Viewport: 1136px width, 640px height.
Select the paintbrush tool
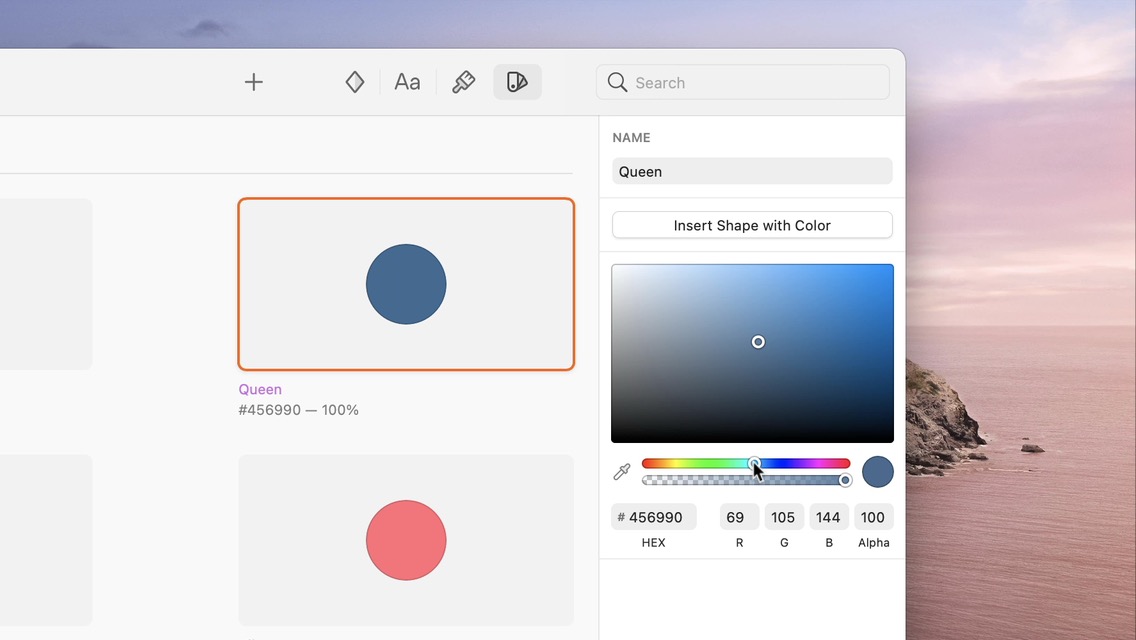pyautogui.click(x=462, y=82)
